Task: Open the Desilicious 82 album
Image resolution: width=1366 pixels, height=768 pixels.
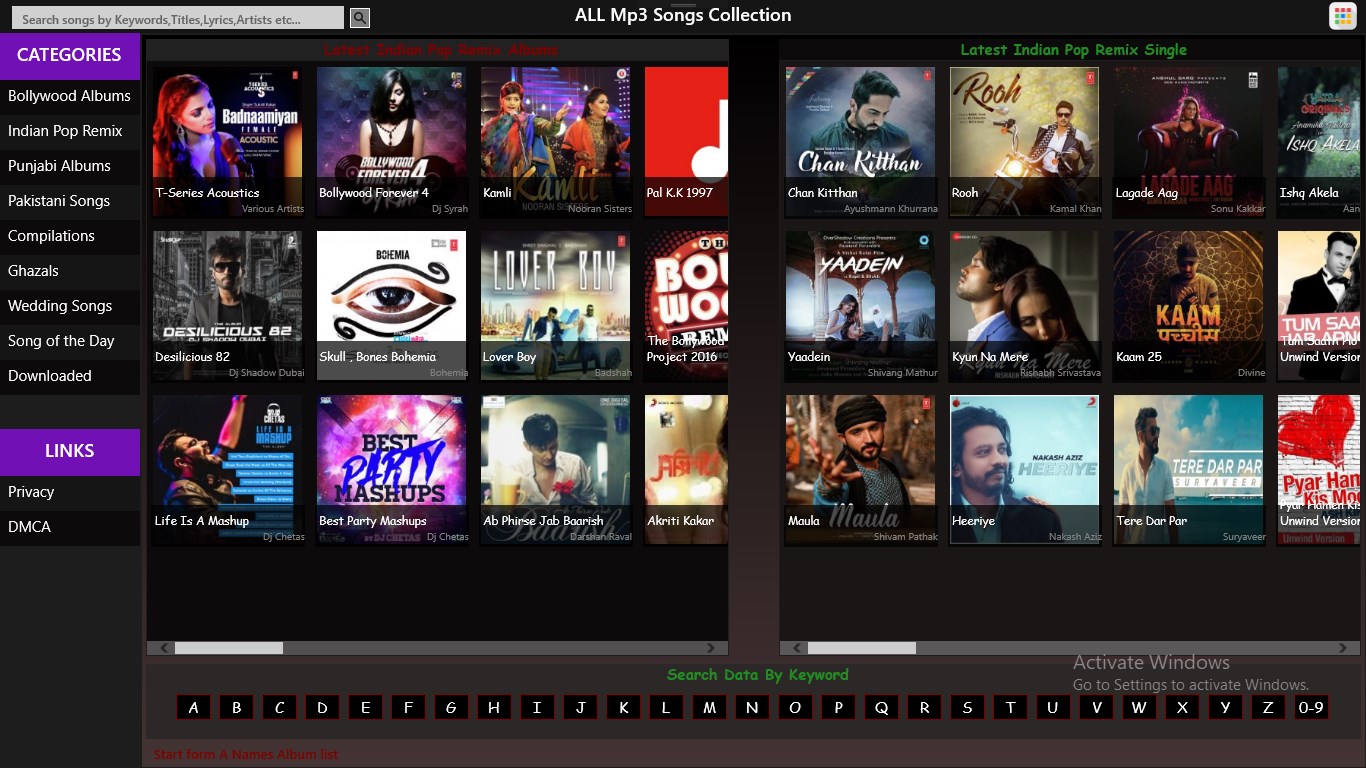Action: tap(227, 306)
